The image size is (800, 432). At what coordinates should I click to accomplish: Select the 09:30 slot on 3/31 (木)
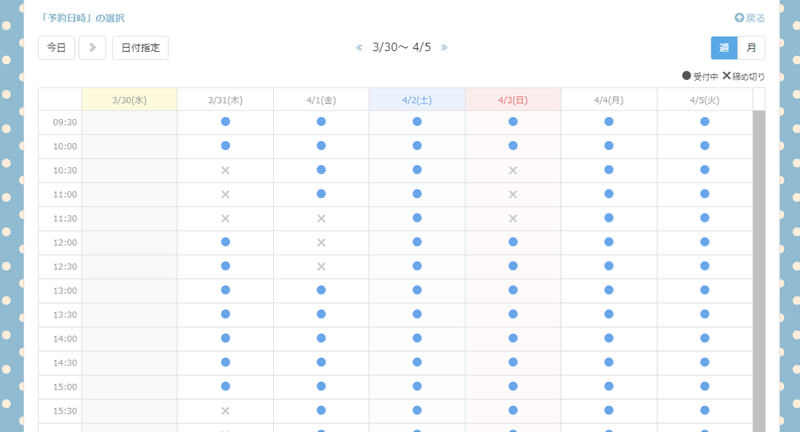click(225, 122)
